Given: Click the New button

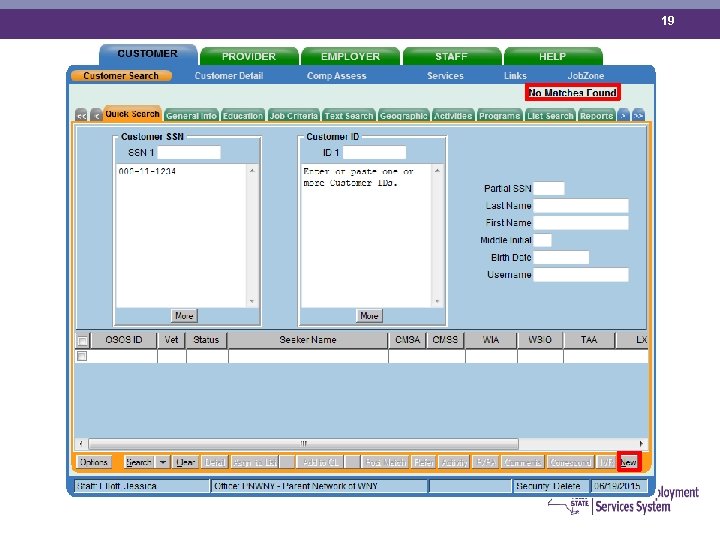Looking at the screenshot, I should (629, 462).
